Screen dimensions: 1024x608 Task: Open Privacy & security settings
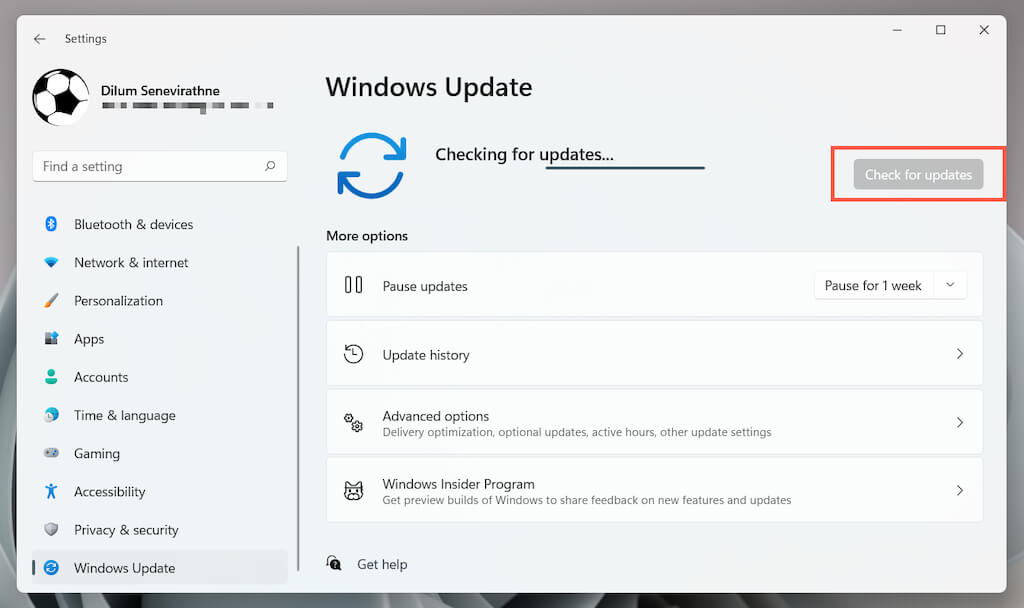click(126, 530)
